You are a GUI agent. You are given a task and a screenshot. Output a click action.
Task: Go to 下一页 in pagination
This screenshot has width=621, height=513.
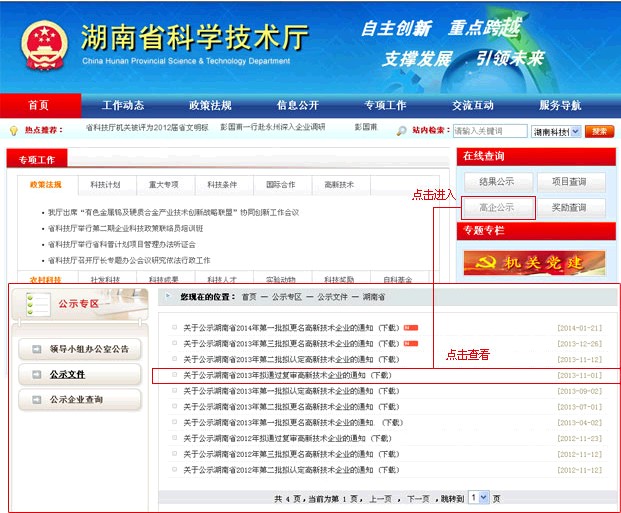(416, 498)
